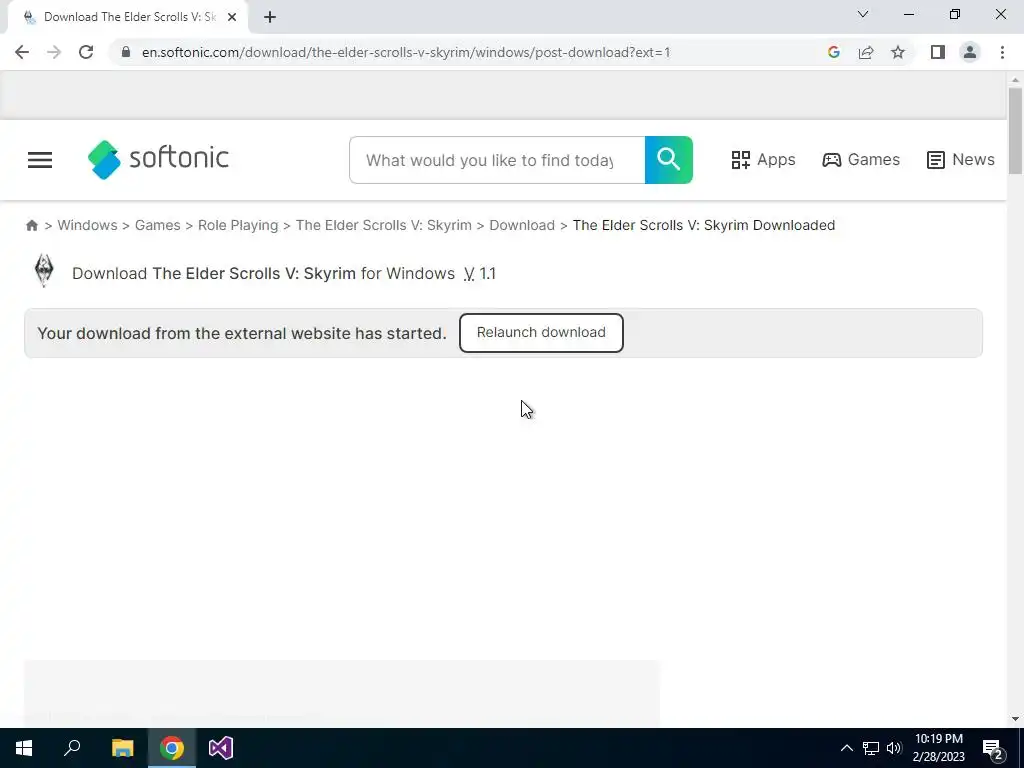
Task: Go back to the previous page
Action: coord(22,52)
